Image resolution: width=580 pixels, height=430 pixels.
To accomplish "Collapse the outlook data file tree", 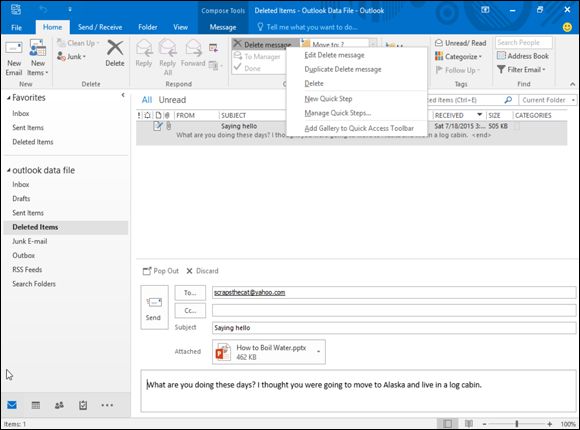I will coord(9,170).
